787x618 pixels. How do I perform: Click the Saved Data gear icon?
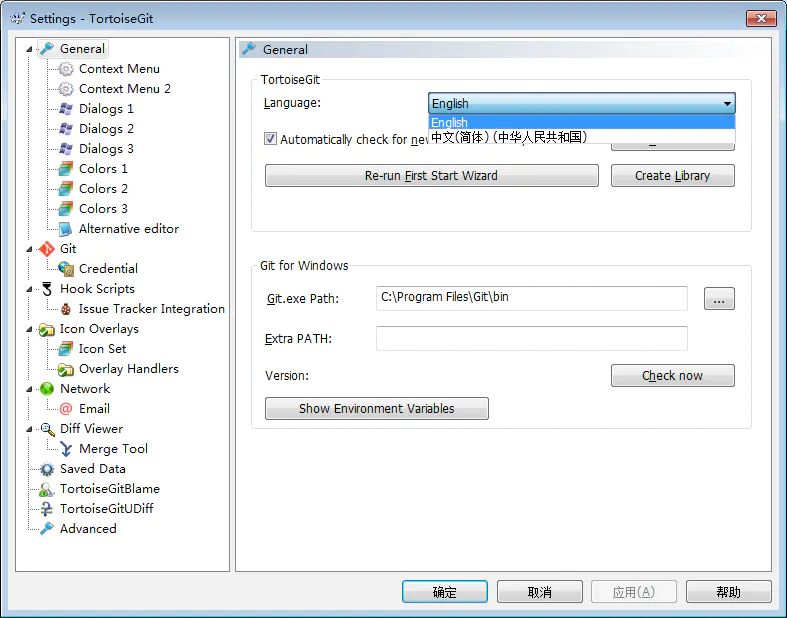coord(46,469)
